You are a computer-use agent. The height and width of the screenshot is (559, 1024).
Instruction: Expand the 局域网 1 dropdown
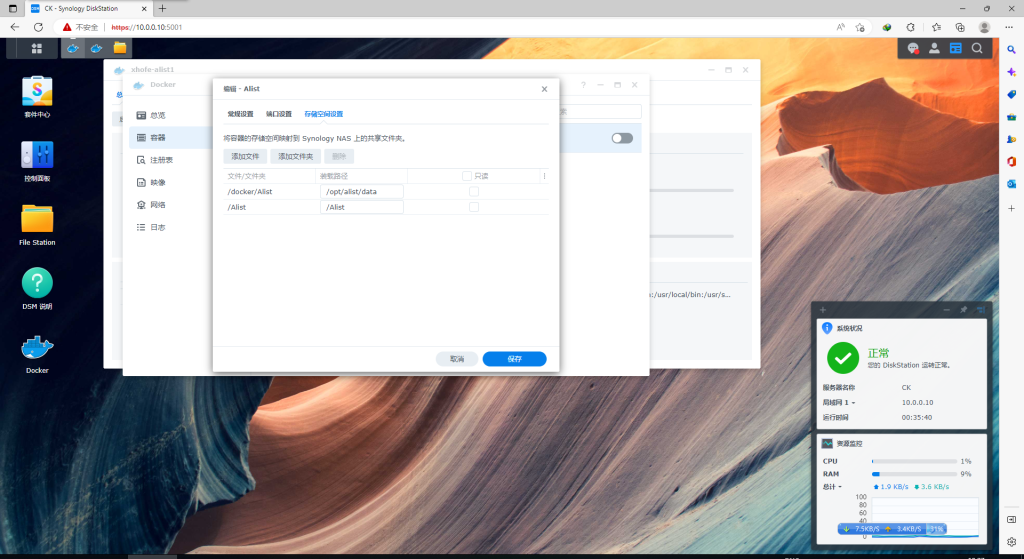839,402
